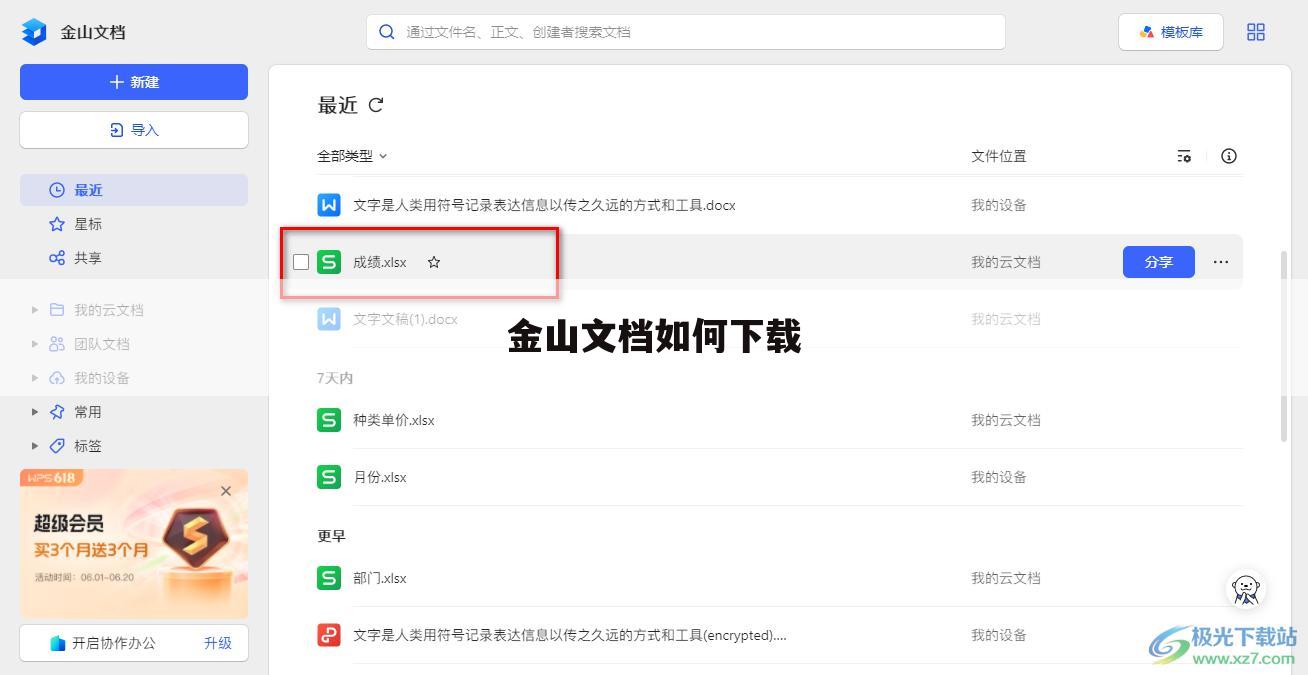The image size is (1308, 675).
Task: Open 文字是人类用符号...工具.docx file
Action: pyautogui.click(x=544, y=205)
